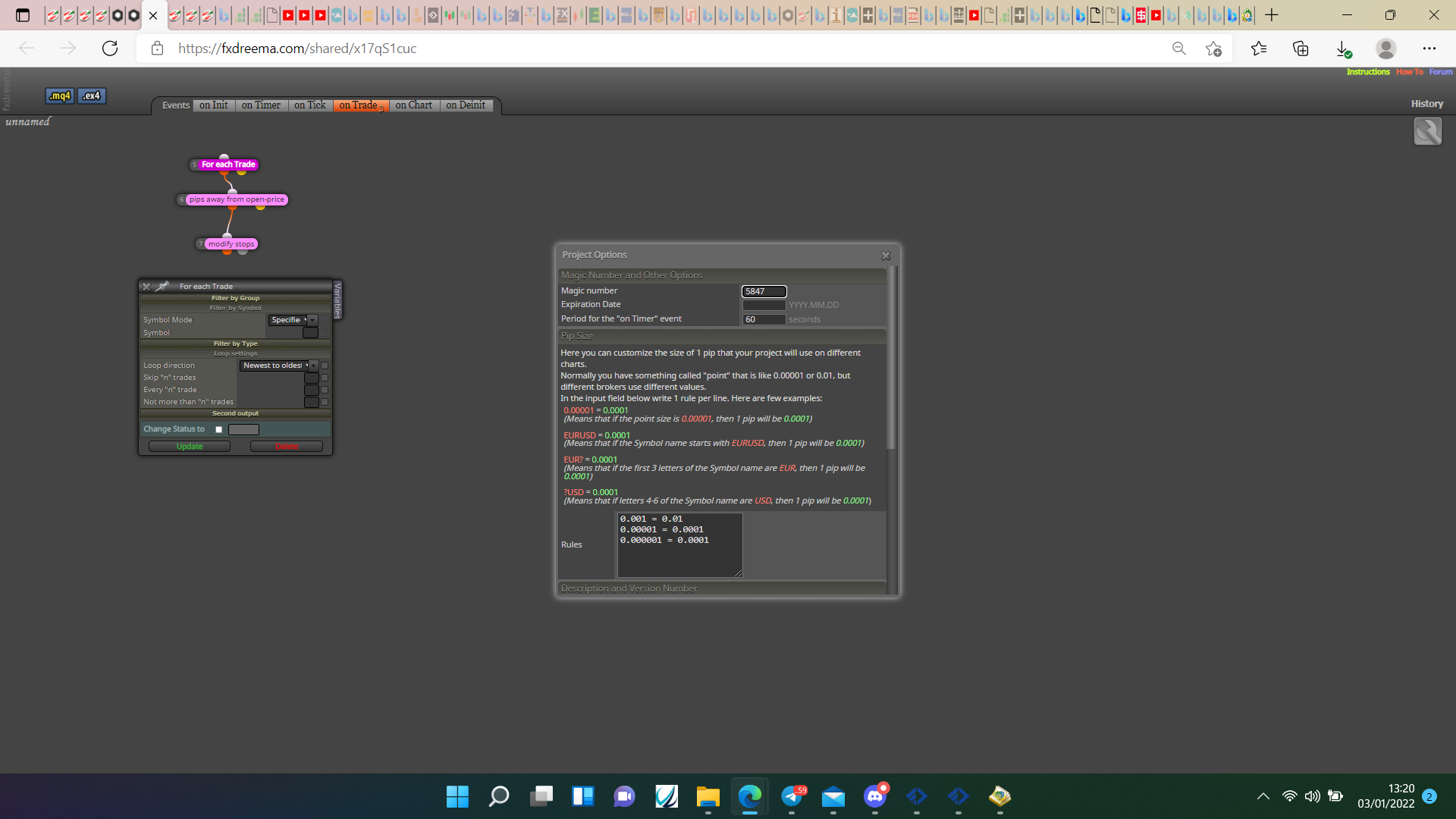The width and height of the screenshot is (1456, 819).
Task: Collapse the Filter by Symbol section
Action: click(x=235, y=308)
